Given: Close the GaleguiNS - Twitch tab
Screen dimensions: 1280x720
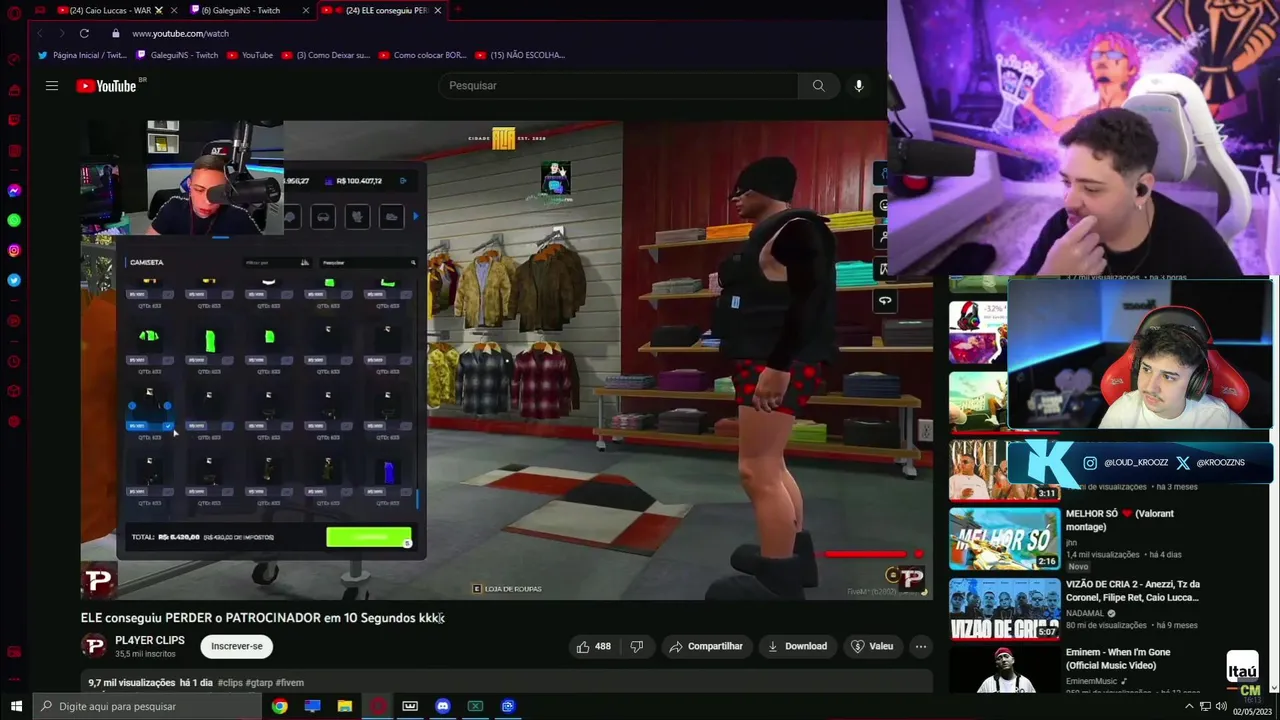Looking at the screenshot, I should coord(305,10).
